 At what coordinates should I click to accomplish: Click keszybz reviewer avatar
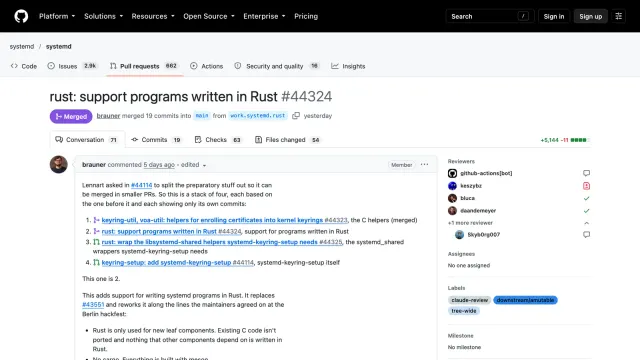tap(452, 186)
